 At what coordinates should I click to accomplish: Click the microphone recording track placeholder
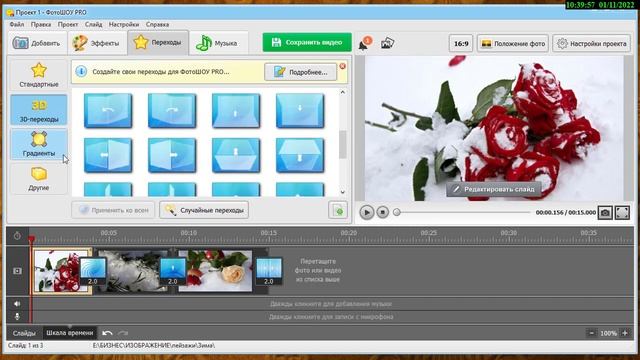331,317
